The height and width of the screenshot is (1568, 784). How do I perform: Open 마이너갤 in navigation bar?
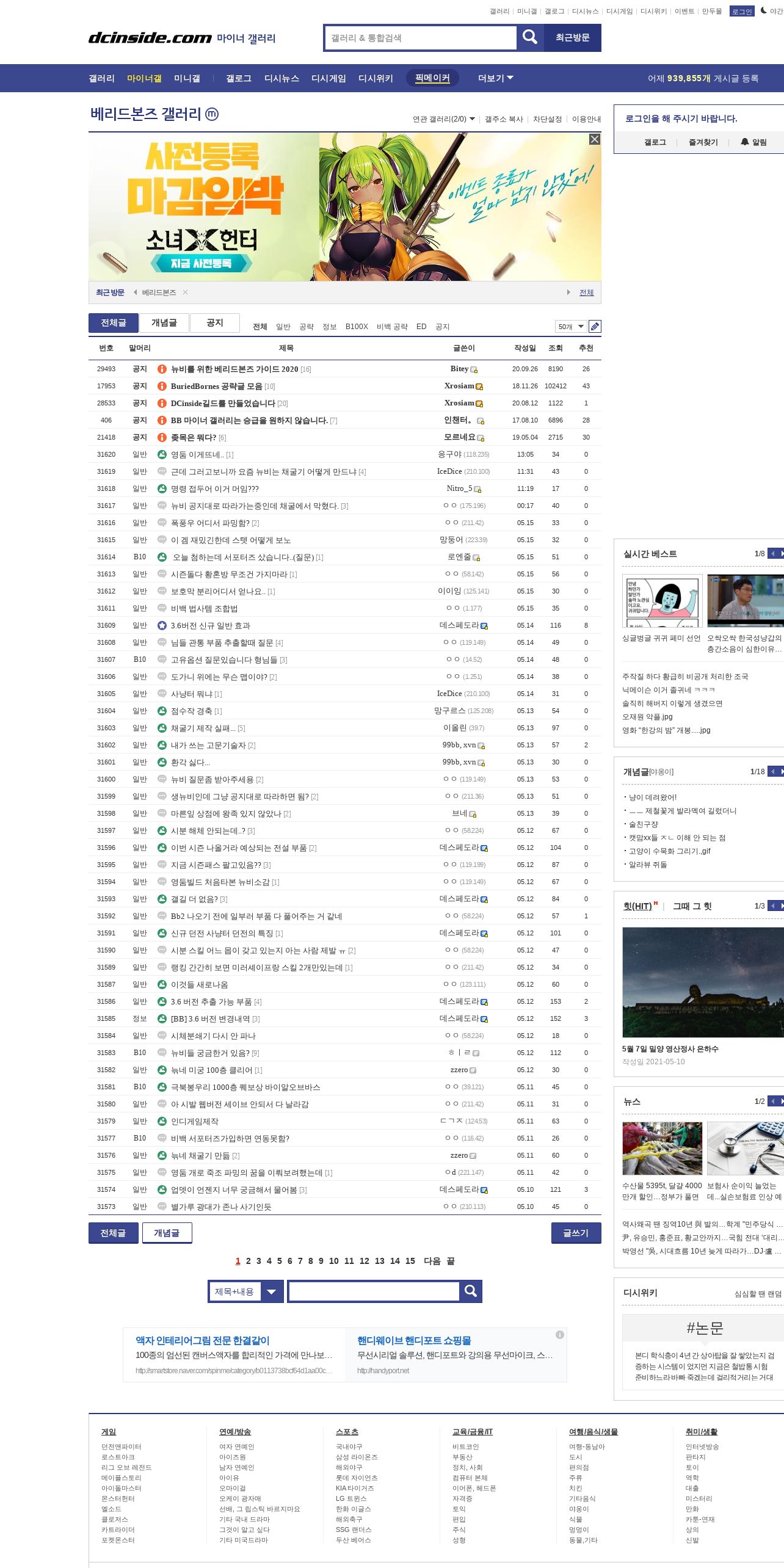click(x=144, y=78)
